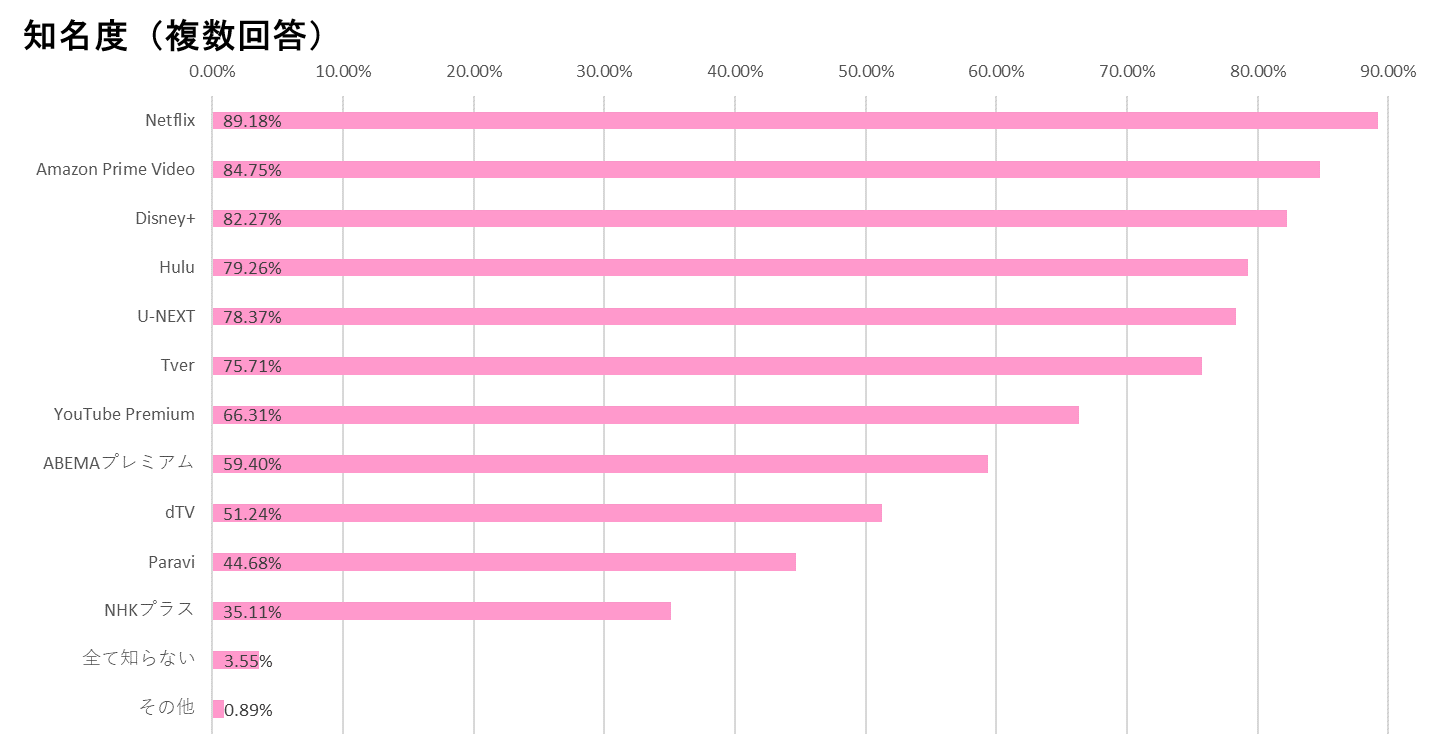This screenshot has height=756, width=1439.
Task: Click the Amazon Prime Video axis label
Action: (115, 169)
